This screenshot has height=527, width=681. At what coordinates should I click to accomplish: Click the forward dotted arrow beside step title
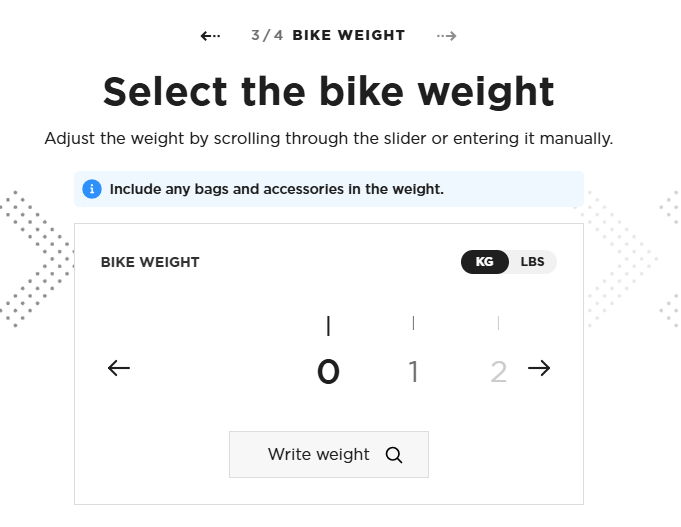coord(446,36)
